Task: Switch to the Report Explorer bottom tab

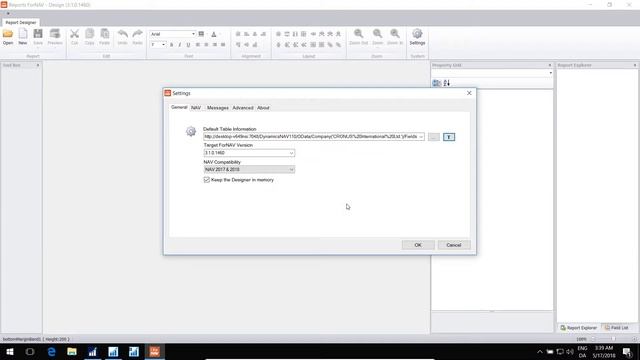Action: pos(578,328)
